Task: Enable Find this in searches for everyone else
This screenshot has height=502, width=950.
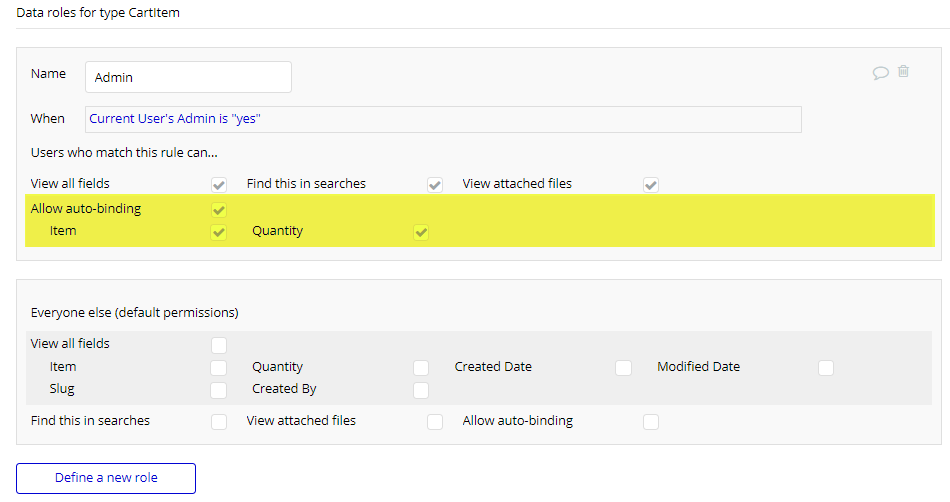Action: [219, 421]
